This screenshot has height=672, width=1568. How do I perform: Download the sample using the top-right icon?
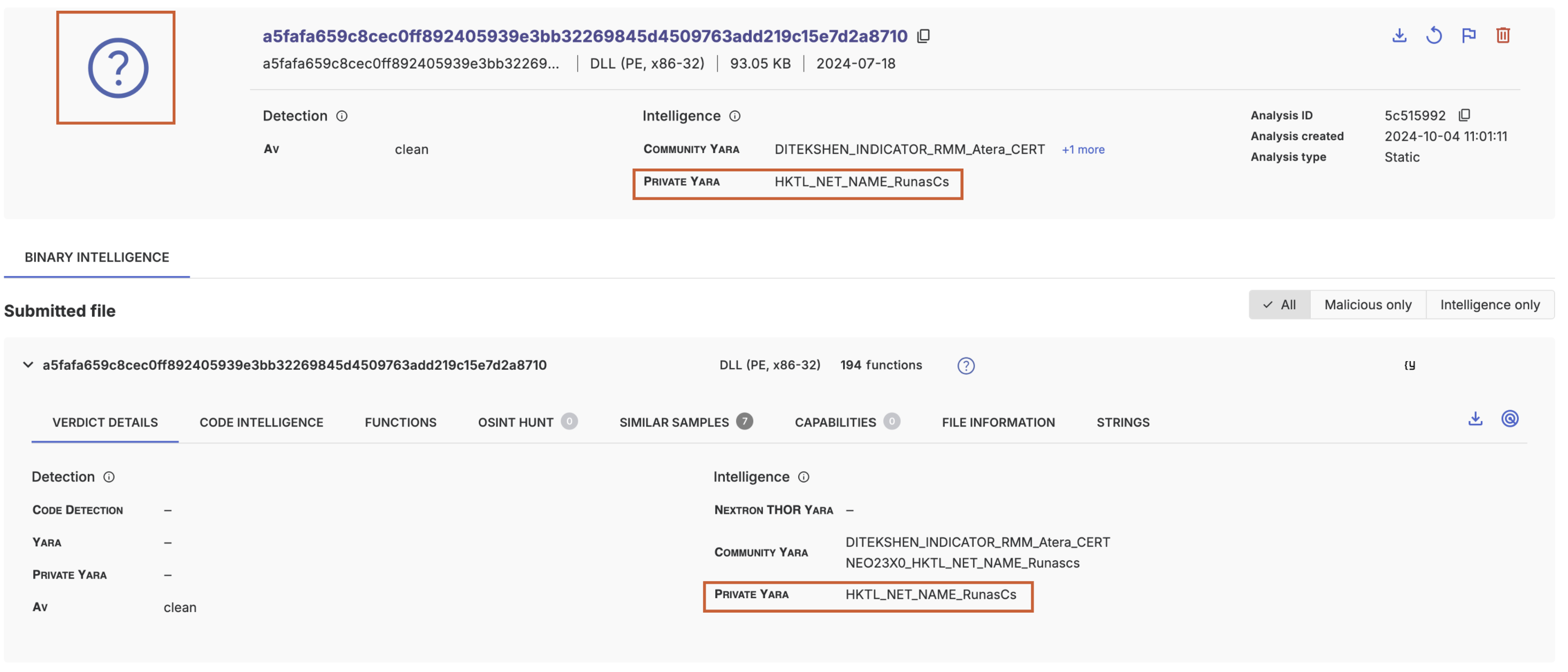1399,35
